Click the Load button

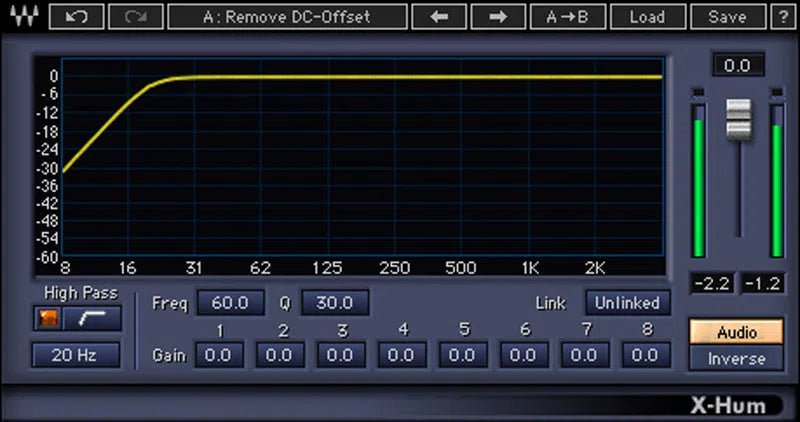[647, 17]
